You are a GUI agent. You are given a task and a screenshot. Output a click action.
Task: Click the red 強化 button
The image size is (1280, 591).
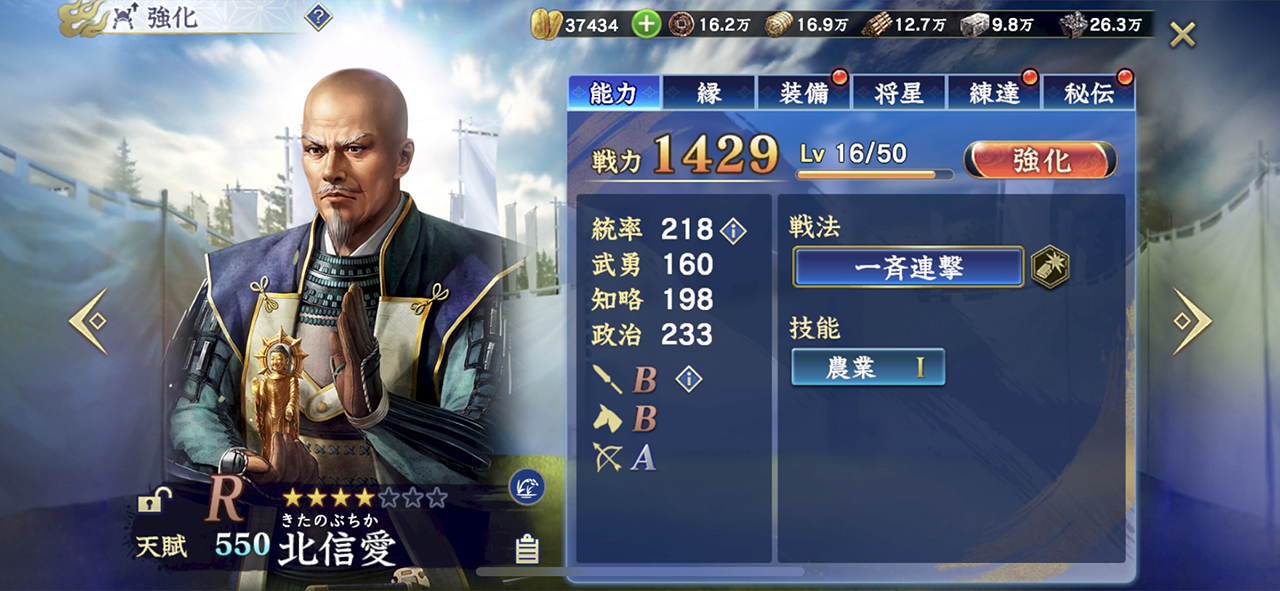point(1040,160)
